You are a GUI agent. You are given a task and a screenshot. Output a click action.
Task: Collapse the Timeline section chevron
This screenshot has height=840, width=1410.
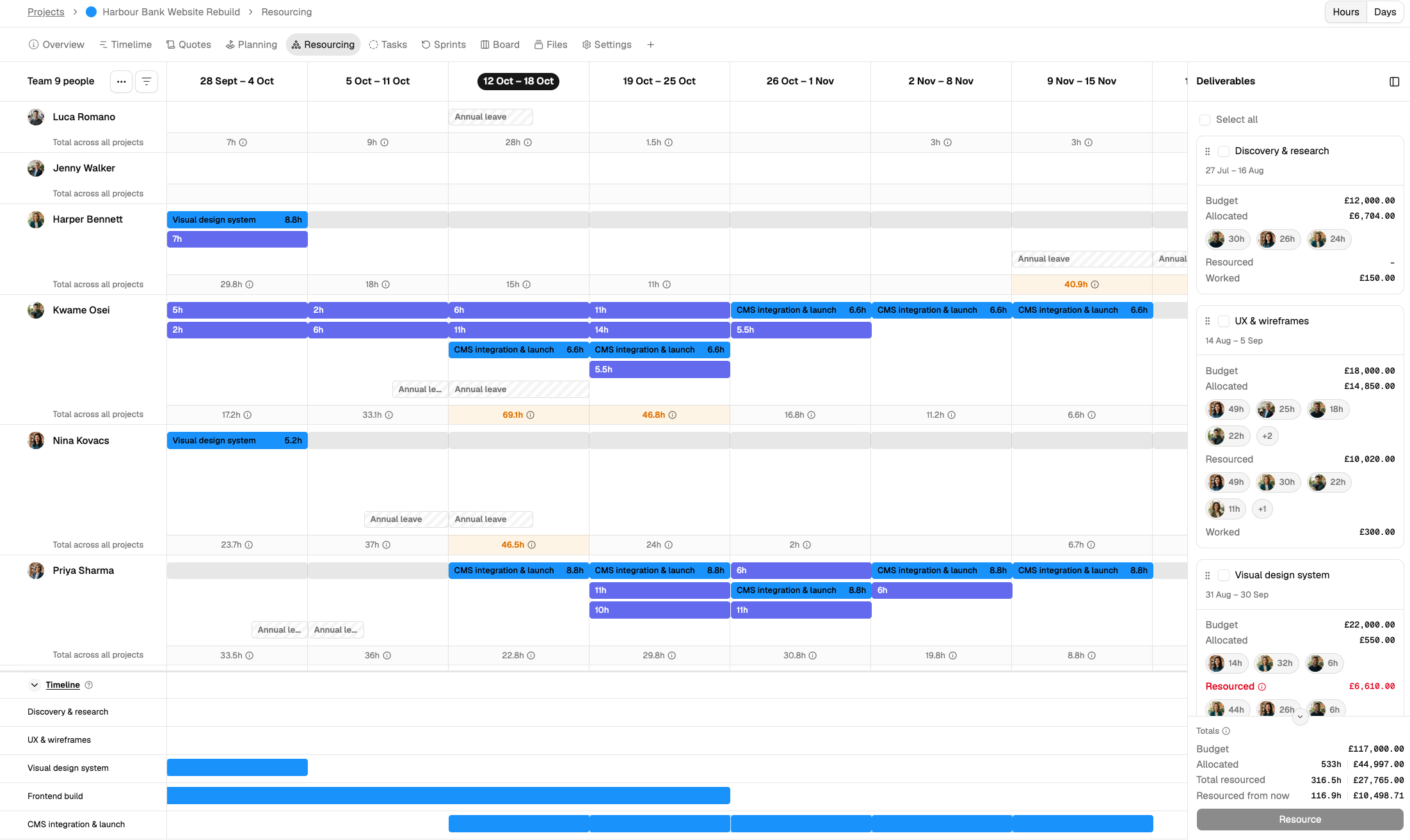[35, 685]
